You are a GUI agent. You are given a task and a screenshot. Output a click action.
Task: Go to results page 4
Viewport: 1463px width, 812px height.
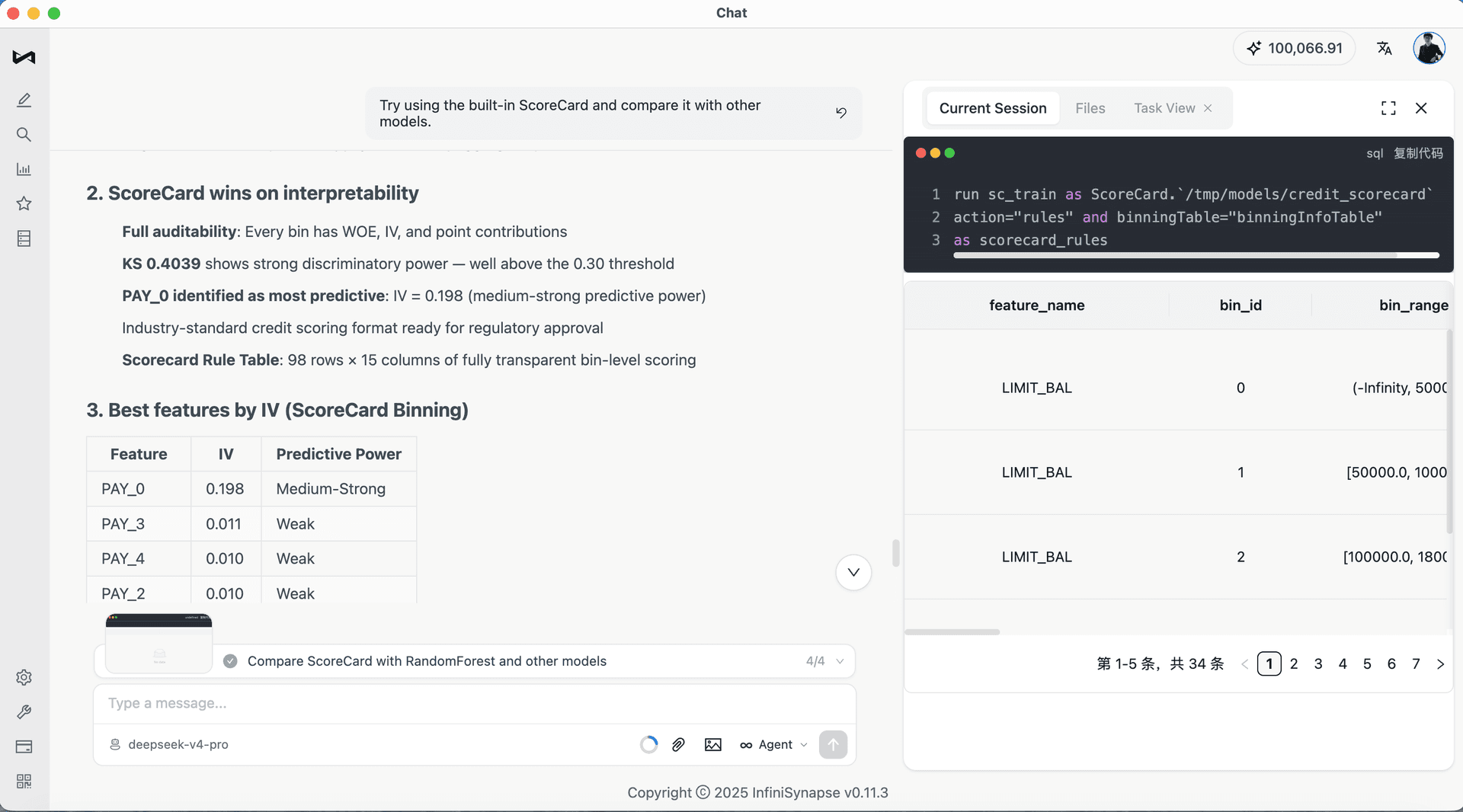tap(1342, 664)
